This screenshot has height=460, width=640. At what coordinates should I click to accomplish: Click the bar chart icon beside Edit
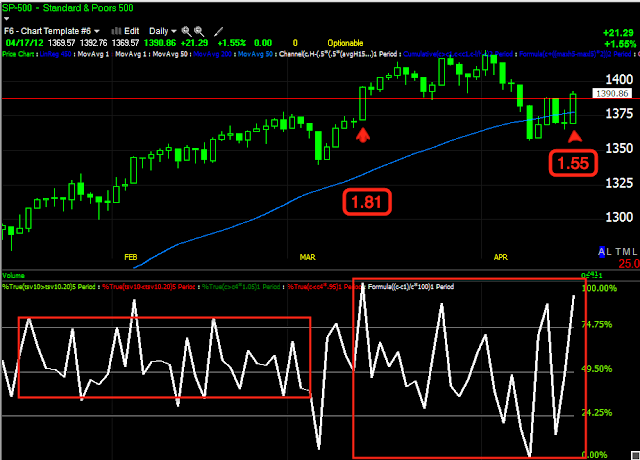[x=116, y=31]
